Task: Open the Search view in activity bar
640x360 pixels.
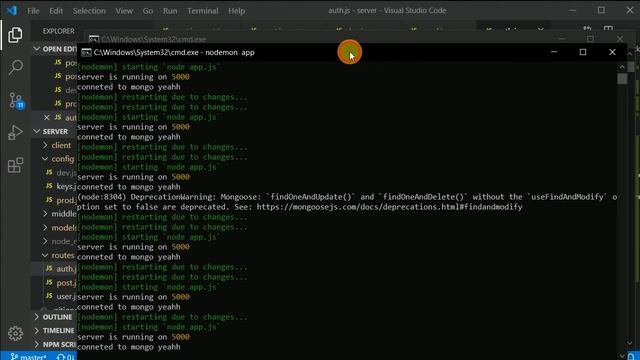Action: (x=15, y=67)
